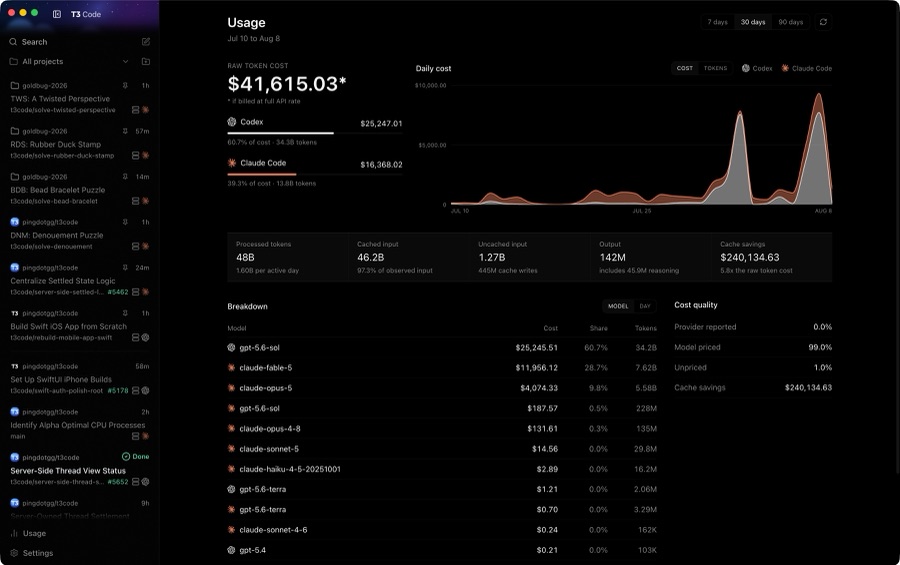The image size is (900, 565).
Task: Toggle Codex series in chart legend
Action: click(x=757, y=68)
